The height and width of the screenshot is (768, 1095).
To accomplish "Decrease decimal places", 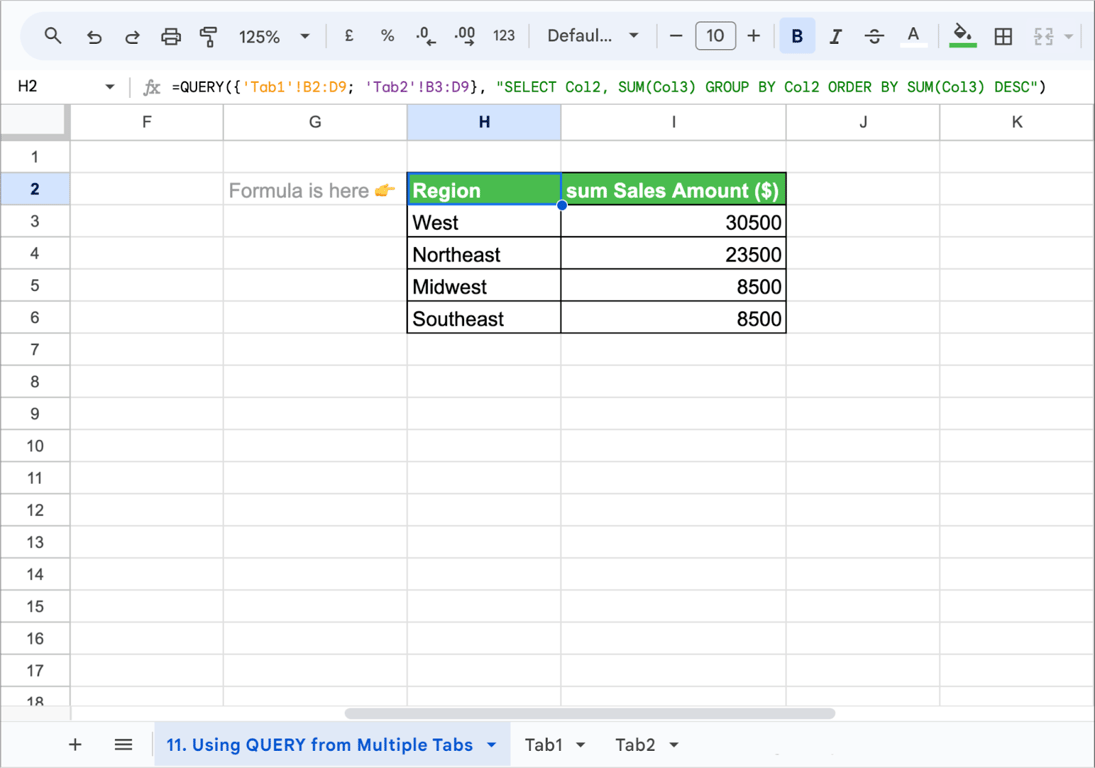I will tap(425, 36).
